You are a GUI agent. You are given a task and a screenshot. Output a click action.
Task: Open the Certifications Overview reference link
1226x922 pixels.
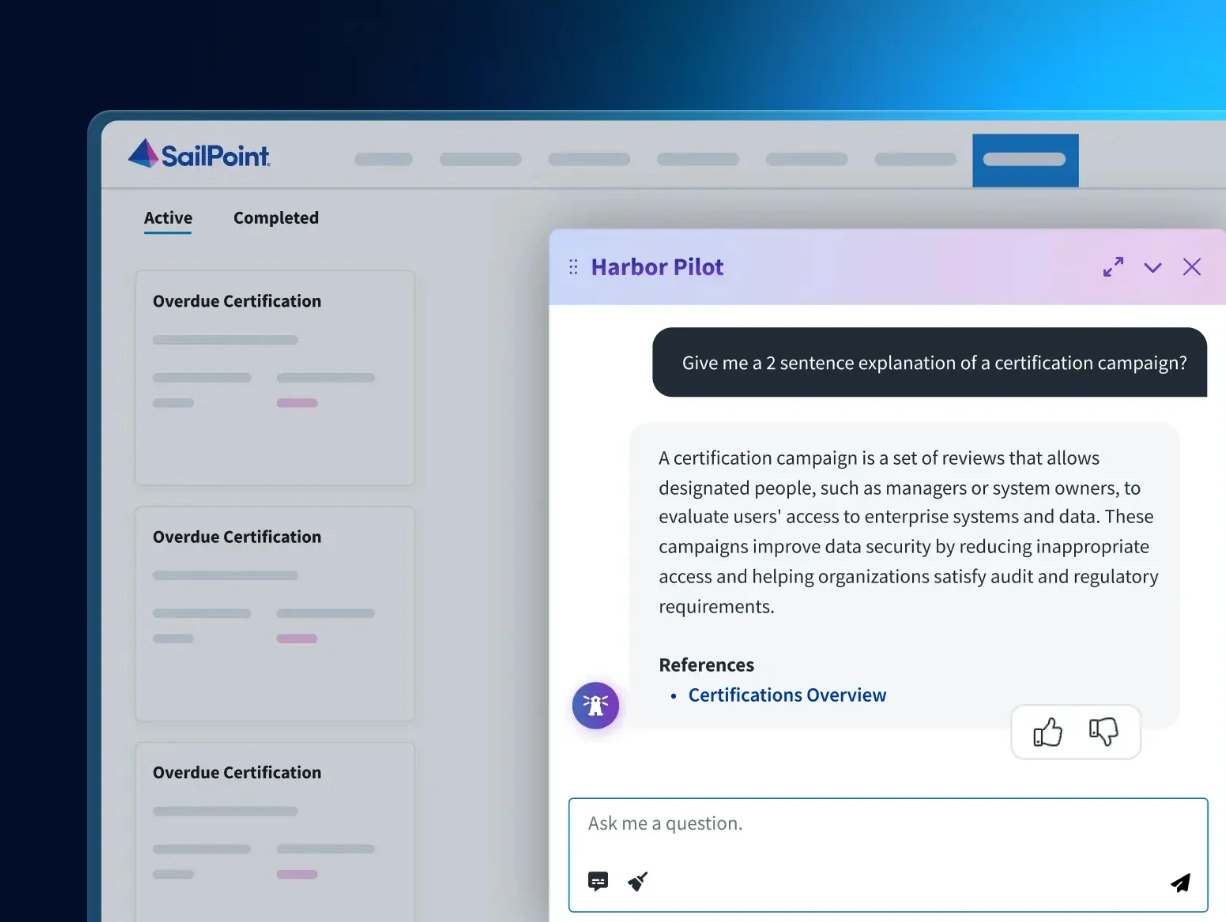tap(787, 695)
